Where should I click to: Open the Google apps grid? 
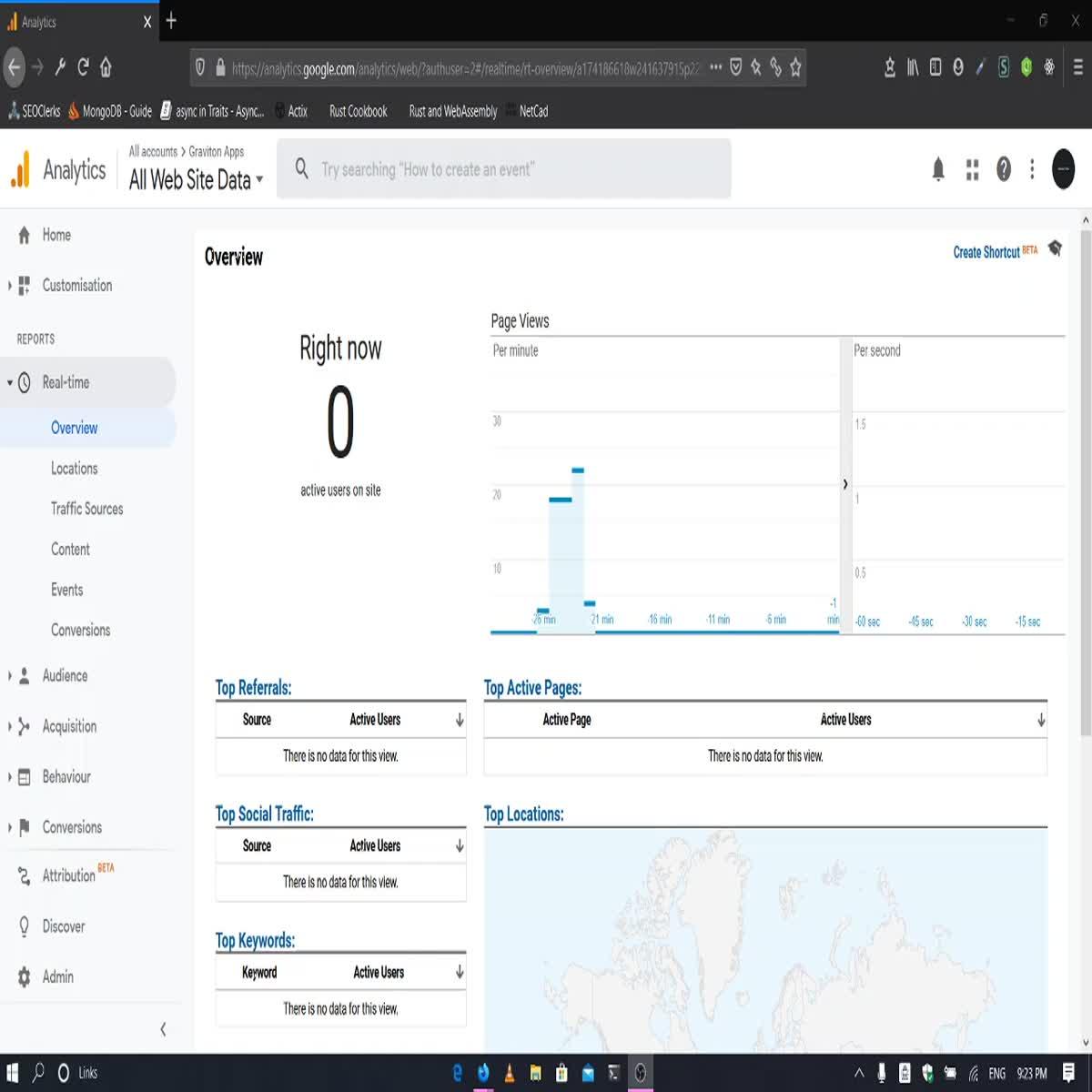point(971,169)
